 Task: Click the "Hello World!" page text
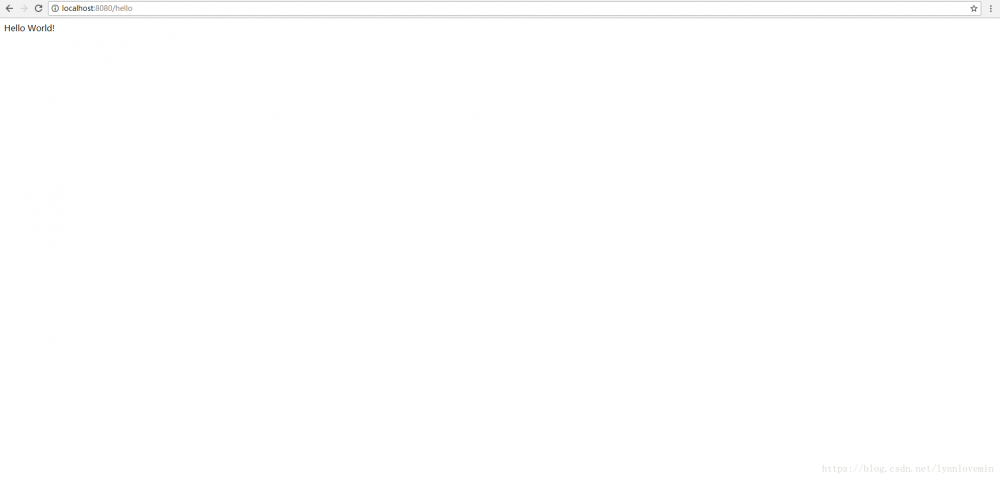pyautogui.click(x=29, y=28)
